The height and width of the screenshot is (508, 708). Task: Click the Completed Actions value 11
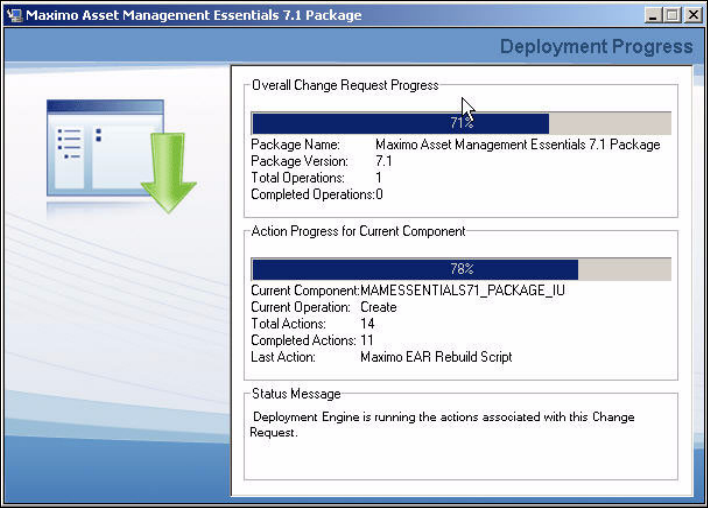(367, 340)
